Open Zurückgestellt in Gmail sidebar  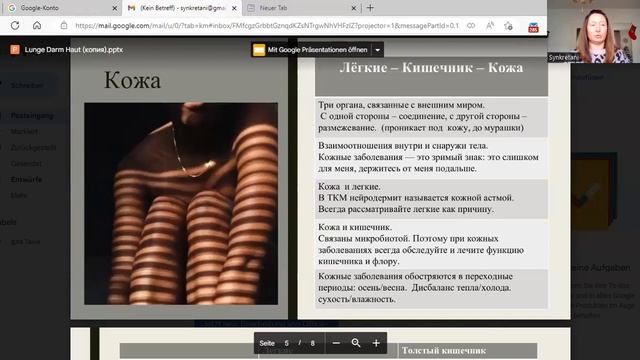pos(33,147)
